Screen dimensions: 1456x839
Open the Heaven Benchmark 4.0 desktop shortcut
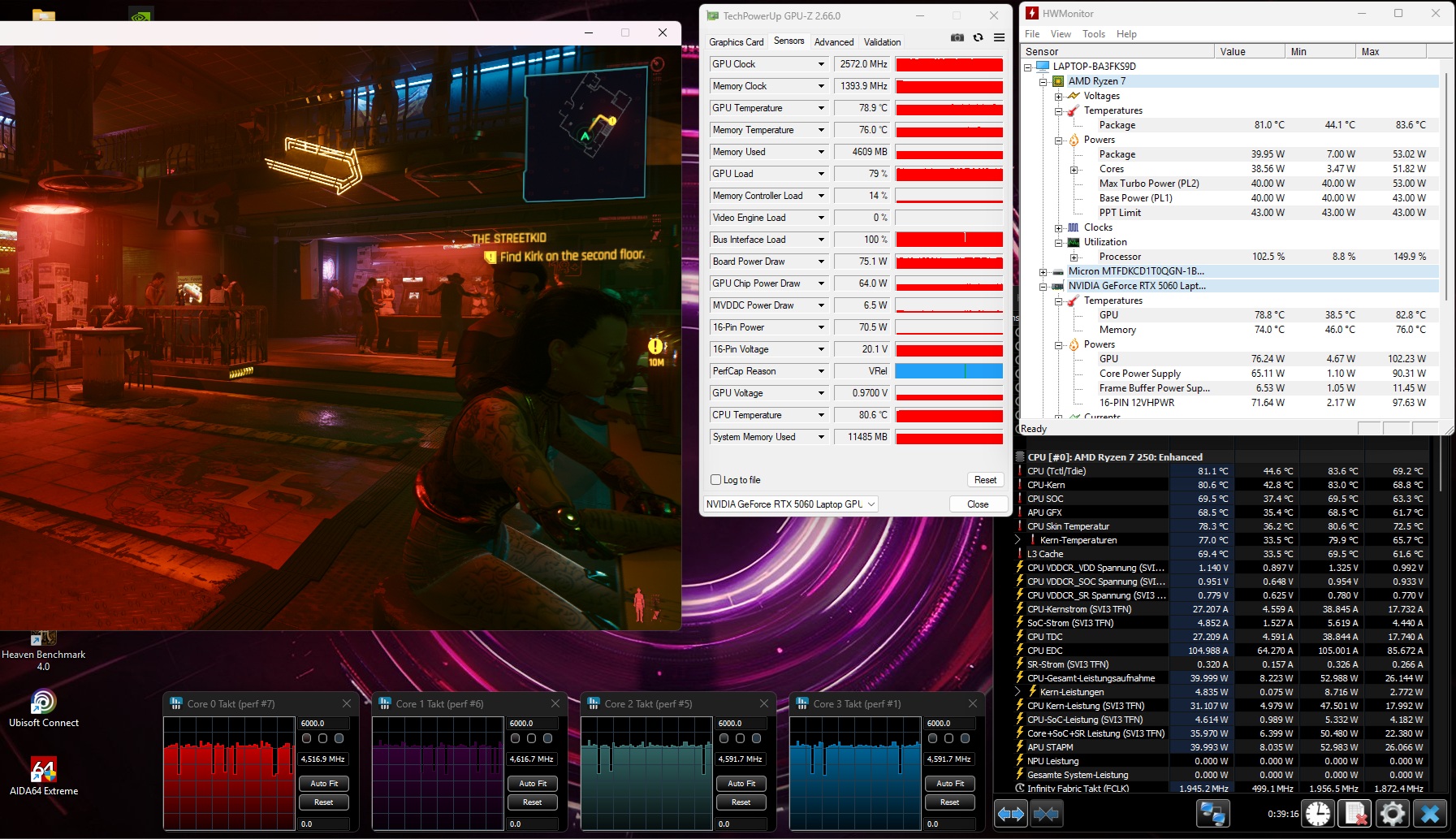click(x=44, y=651)
